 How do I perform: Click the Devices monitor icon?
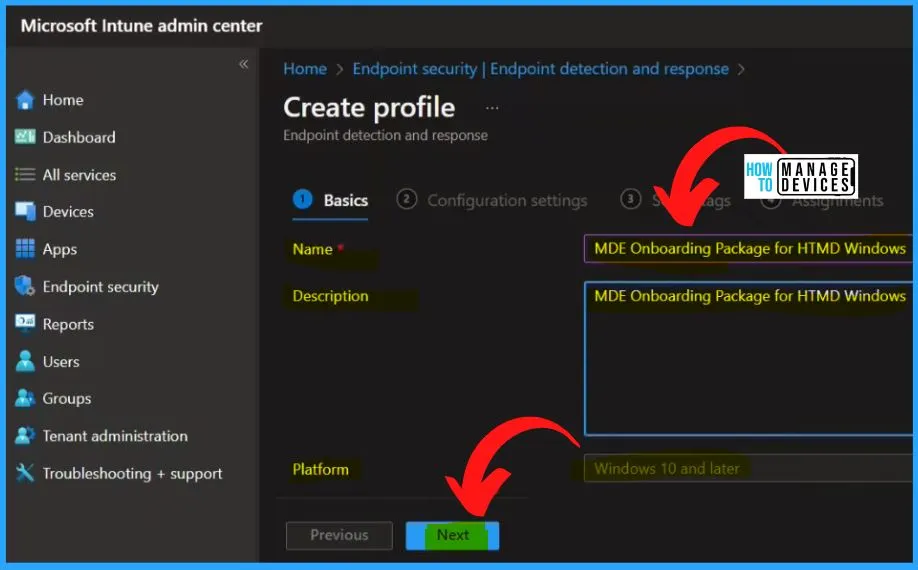pos(25,211)
